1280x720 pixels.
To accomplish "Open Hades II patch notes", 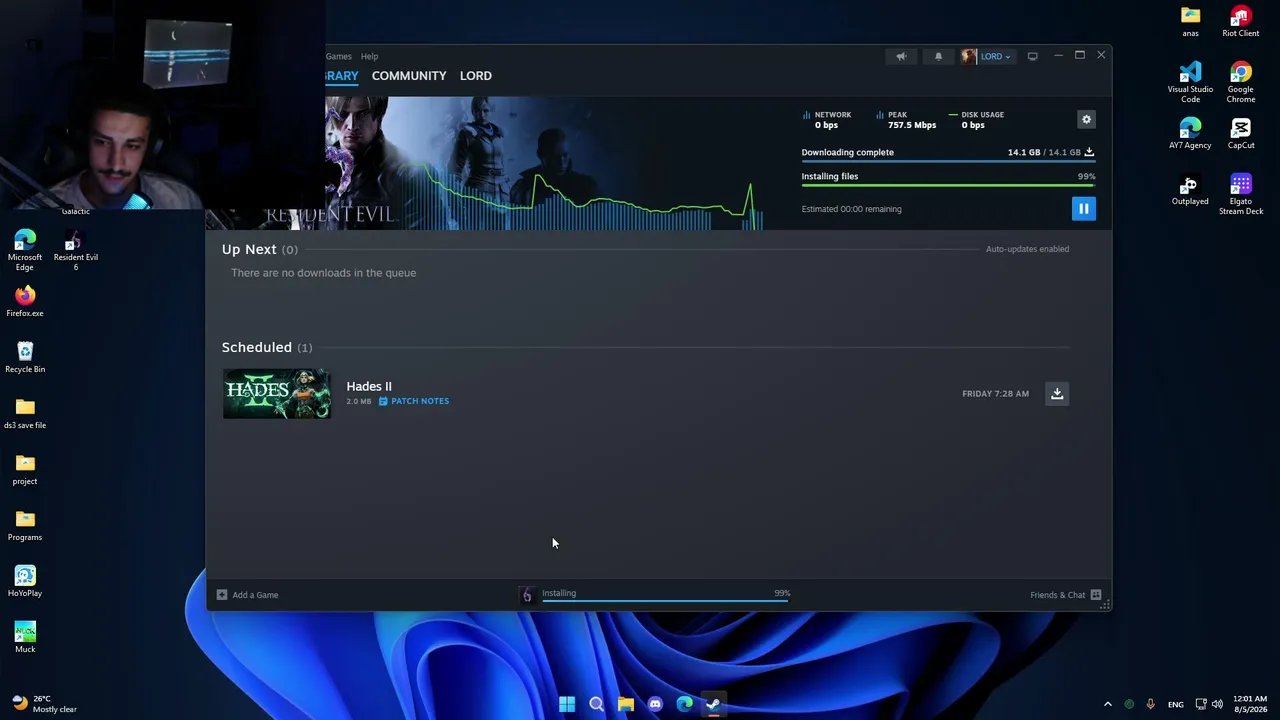I will tap(413, 401).
